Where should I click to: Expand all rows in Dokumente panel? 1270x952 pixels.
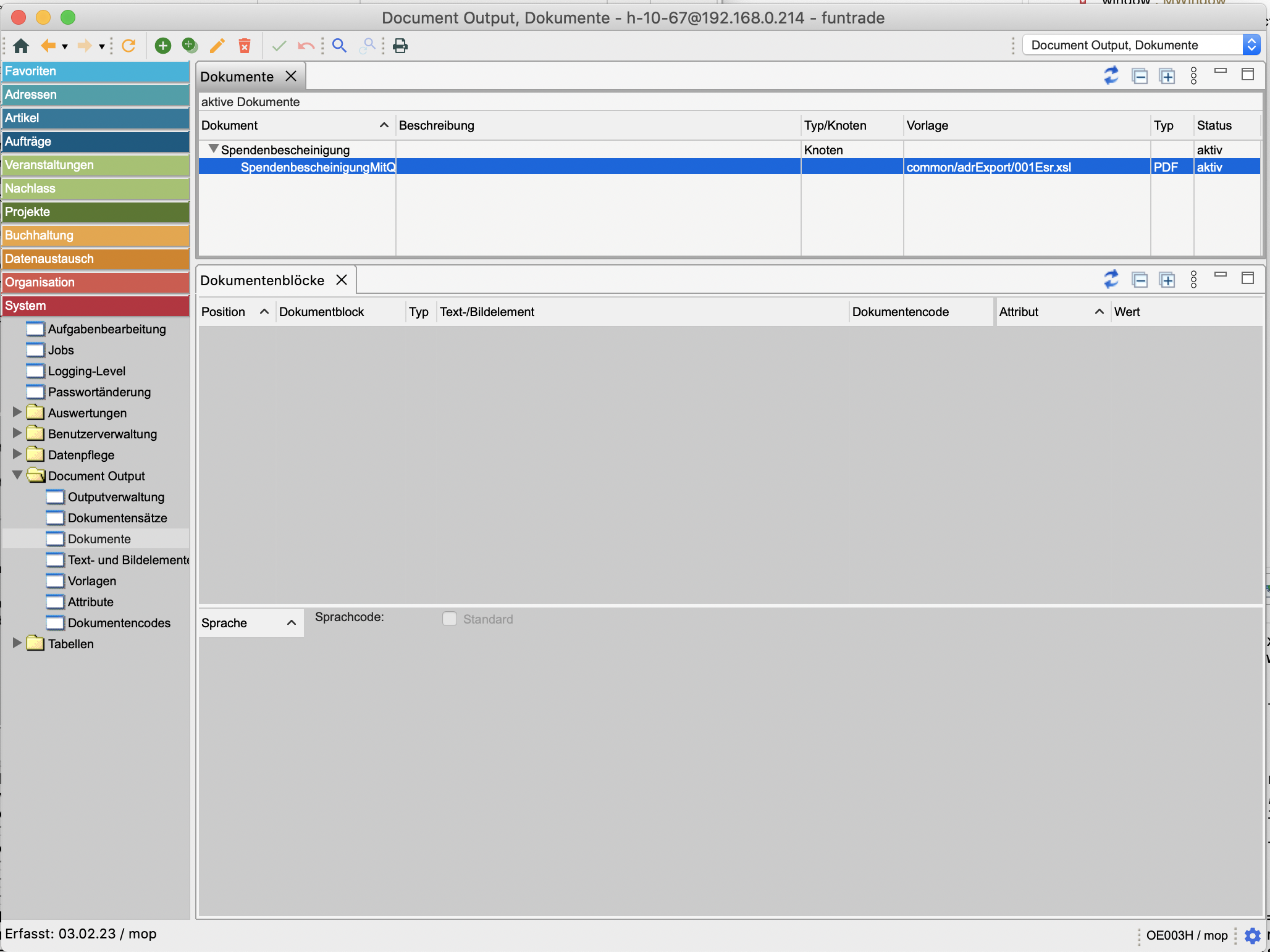[x=1167, y=76]
